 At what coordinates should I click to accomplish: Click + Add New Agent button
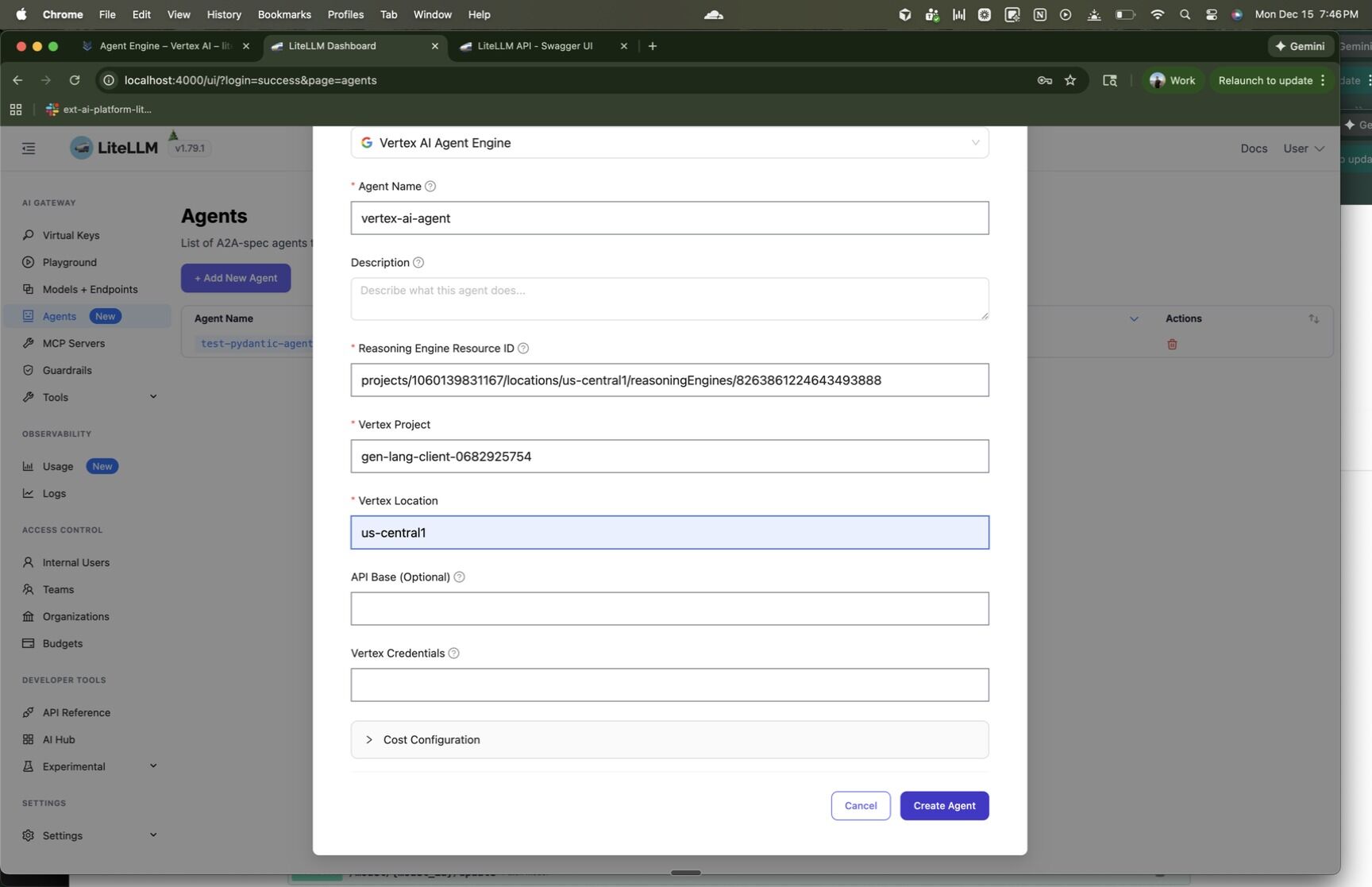tap(236, 278)
